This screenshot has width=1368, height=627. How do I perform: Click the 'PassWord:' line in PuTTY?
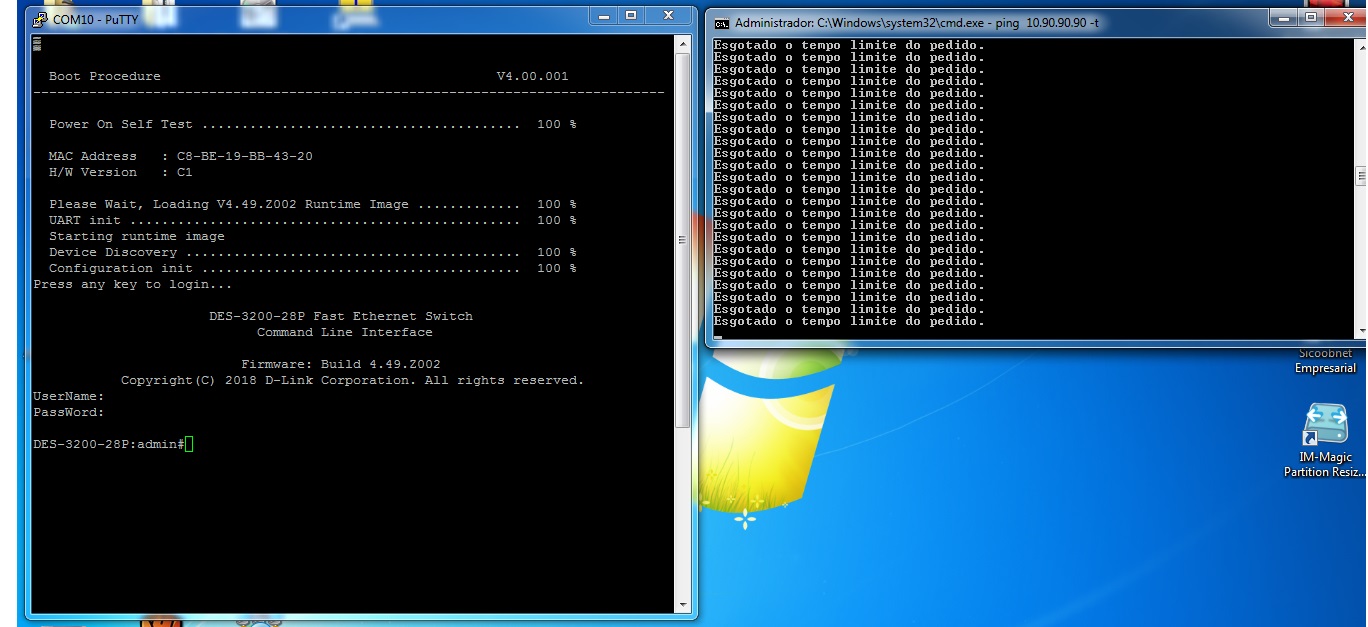(x=69, y=412)
